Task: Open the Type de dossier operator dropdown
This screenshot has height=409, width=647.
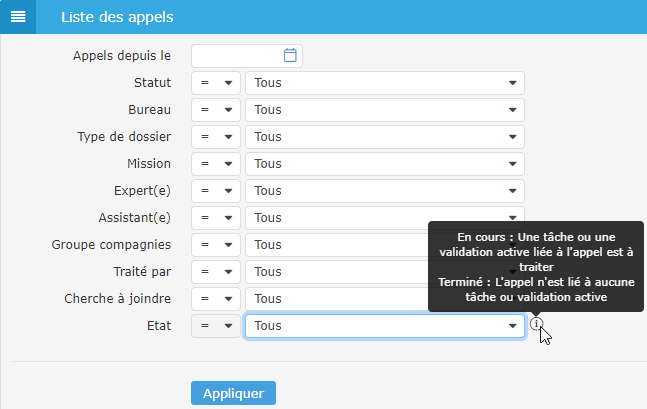Action: coord(215,137)
